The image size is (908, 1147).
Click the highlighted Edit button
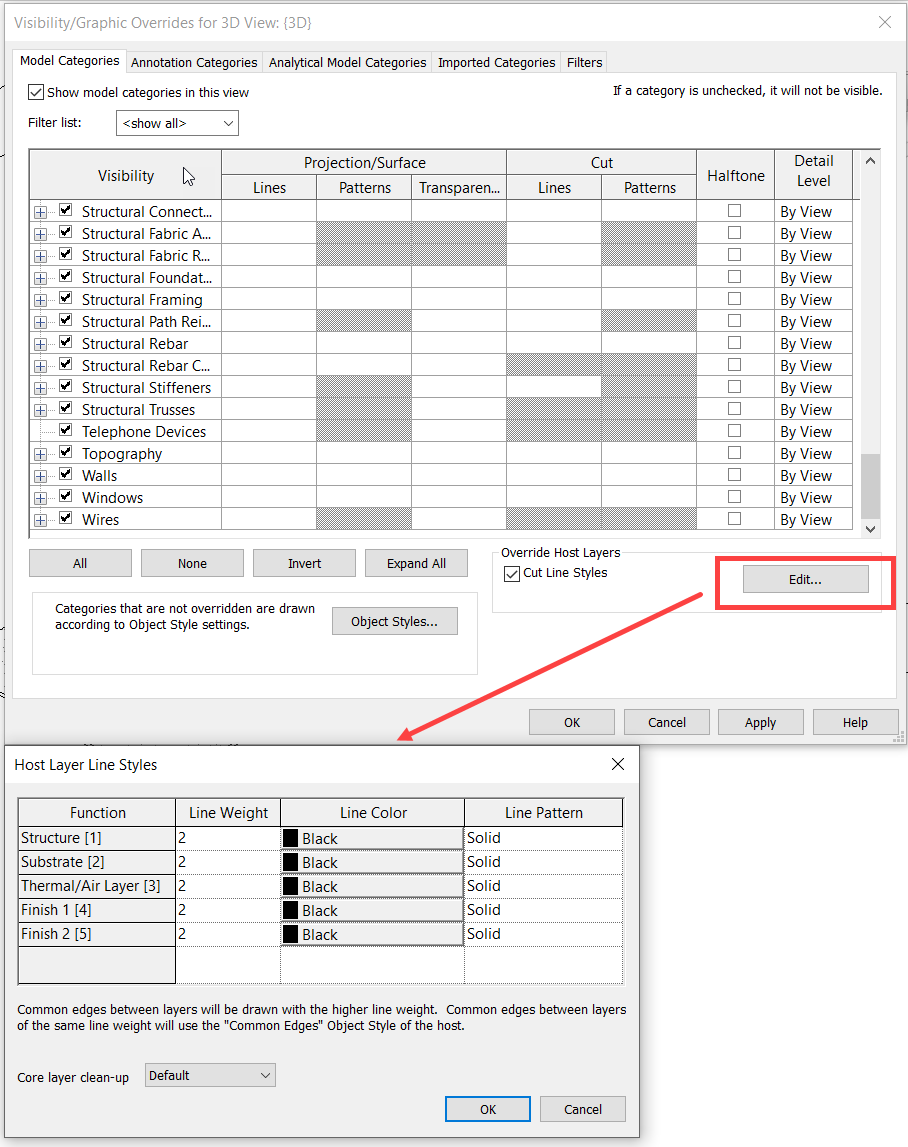[805, 579]
